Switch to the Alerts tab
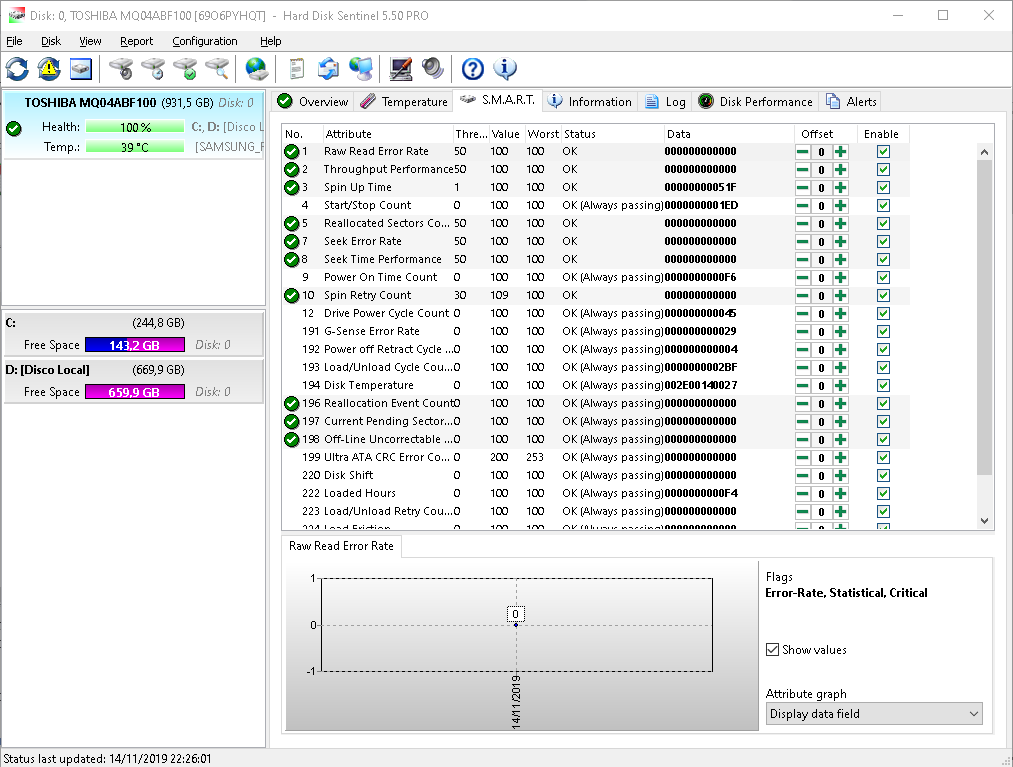This screenshot has height=767, width=1013. 851,101
